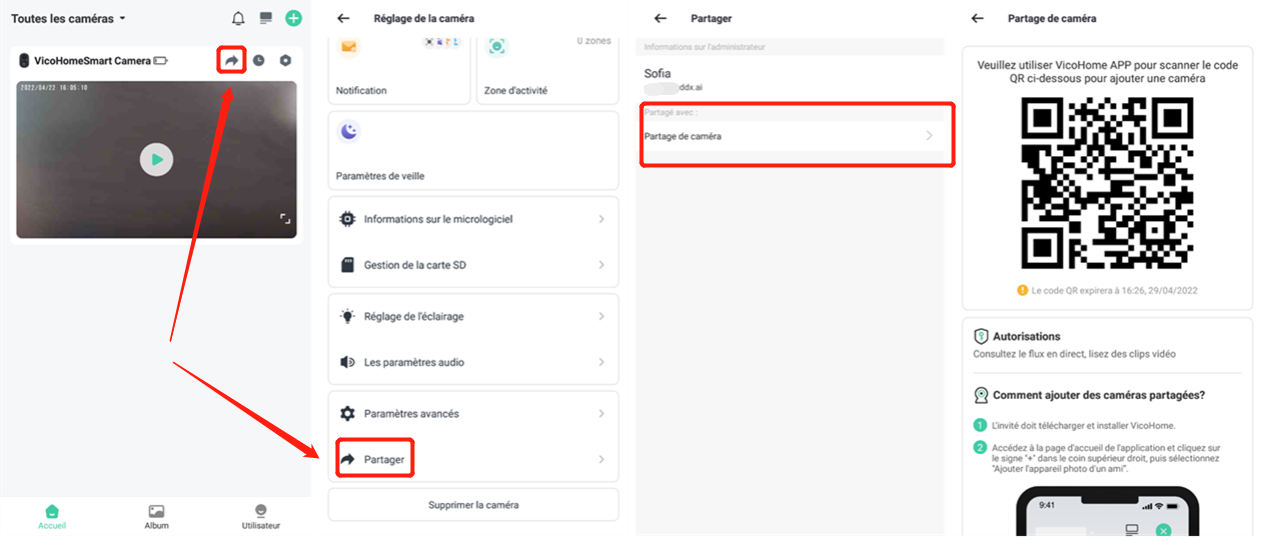
Task: Tap the notification bell icon
Action: [238, 18]
